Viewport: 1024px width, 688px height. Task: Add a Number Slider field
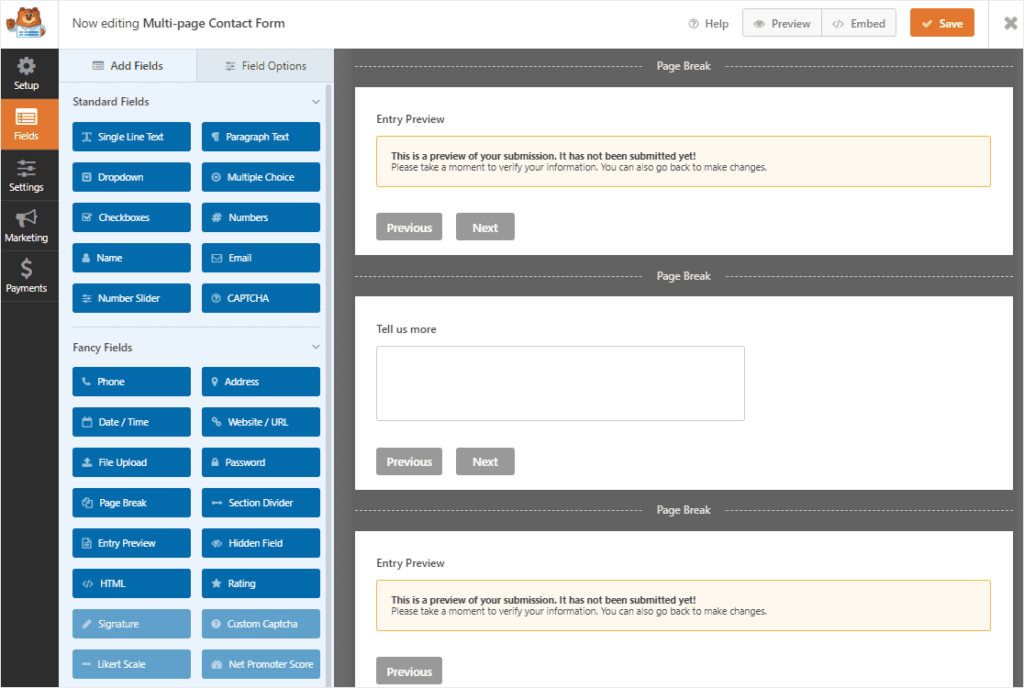tap(131, 297)
